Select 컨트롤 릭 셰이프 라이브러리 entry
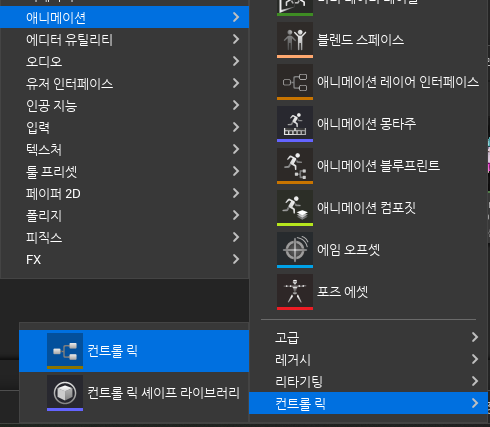 [x=134, y=393]
